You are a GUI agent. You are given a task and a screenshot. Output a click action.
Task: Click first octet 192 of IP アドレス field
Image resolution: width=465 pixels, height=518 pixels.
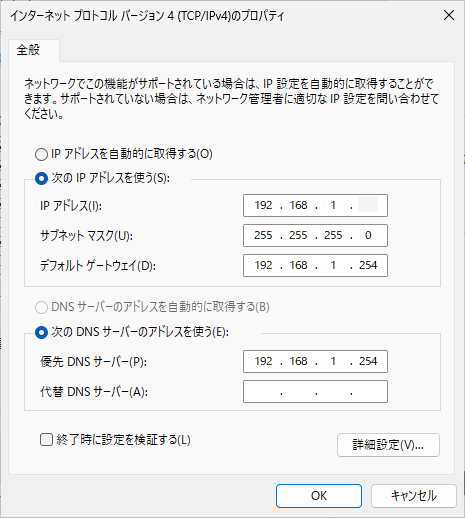coord(263,205)
